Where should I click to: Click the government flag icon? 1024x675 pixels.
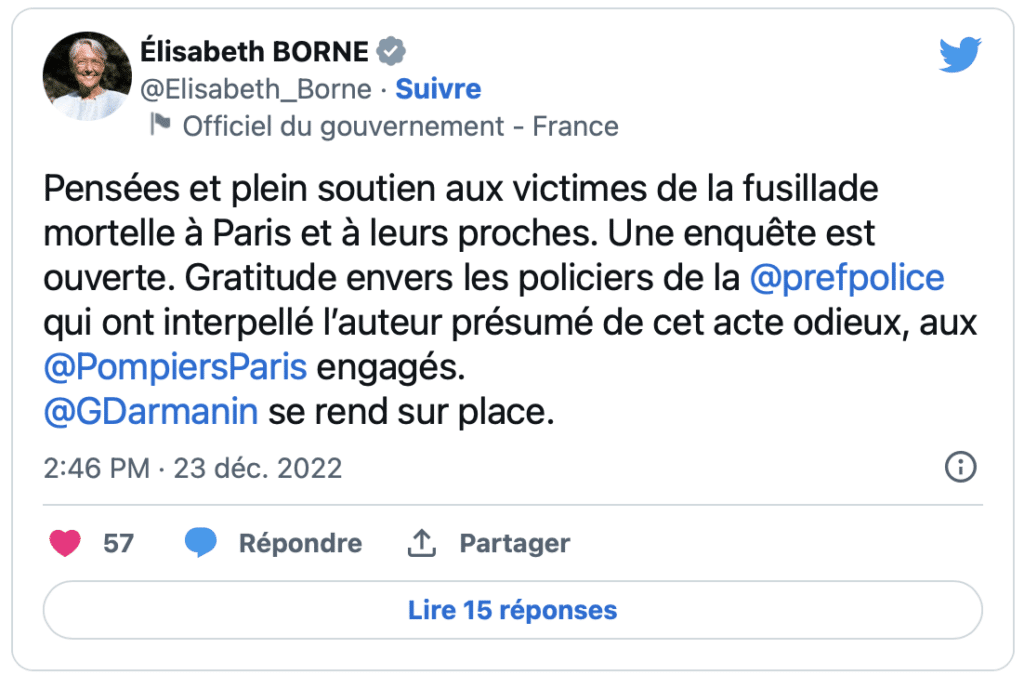160,124
